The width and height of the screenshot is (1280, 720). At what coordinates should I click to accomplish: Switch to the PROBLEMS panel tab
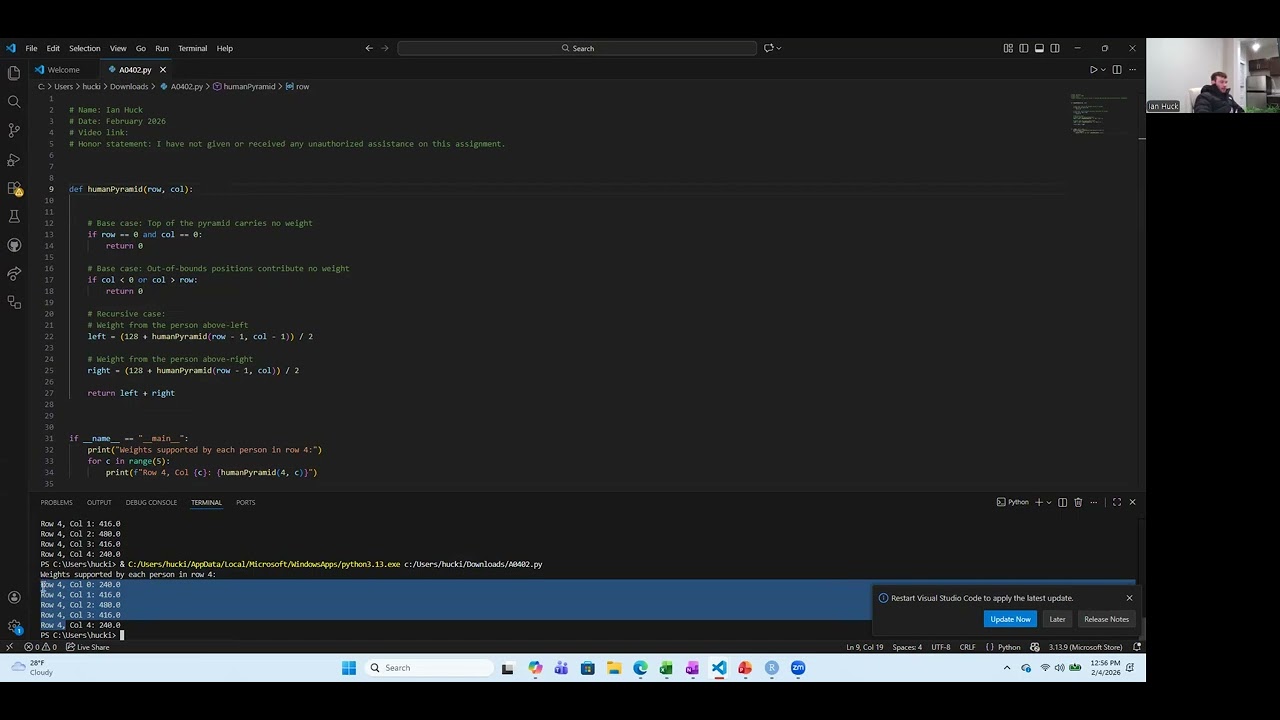pyautogui.click(x=56, y=502)
